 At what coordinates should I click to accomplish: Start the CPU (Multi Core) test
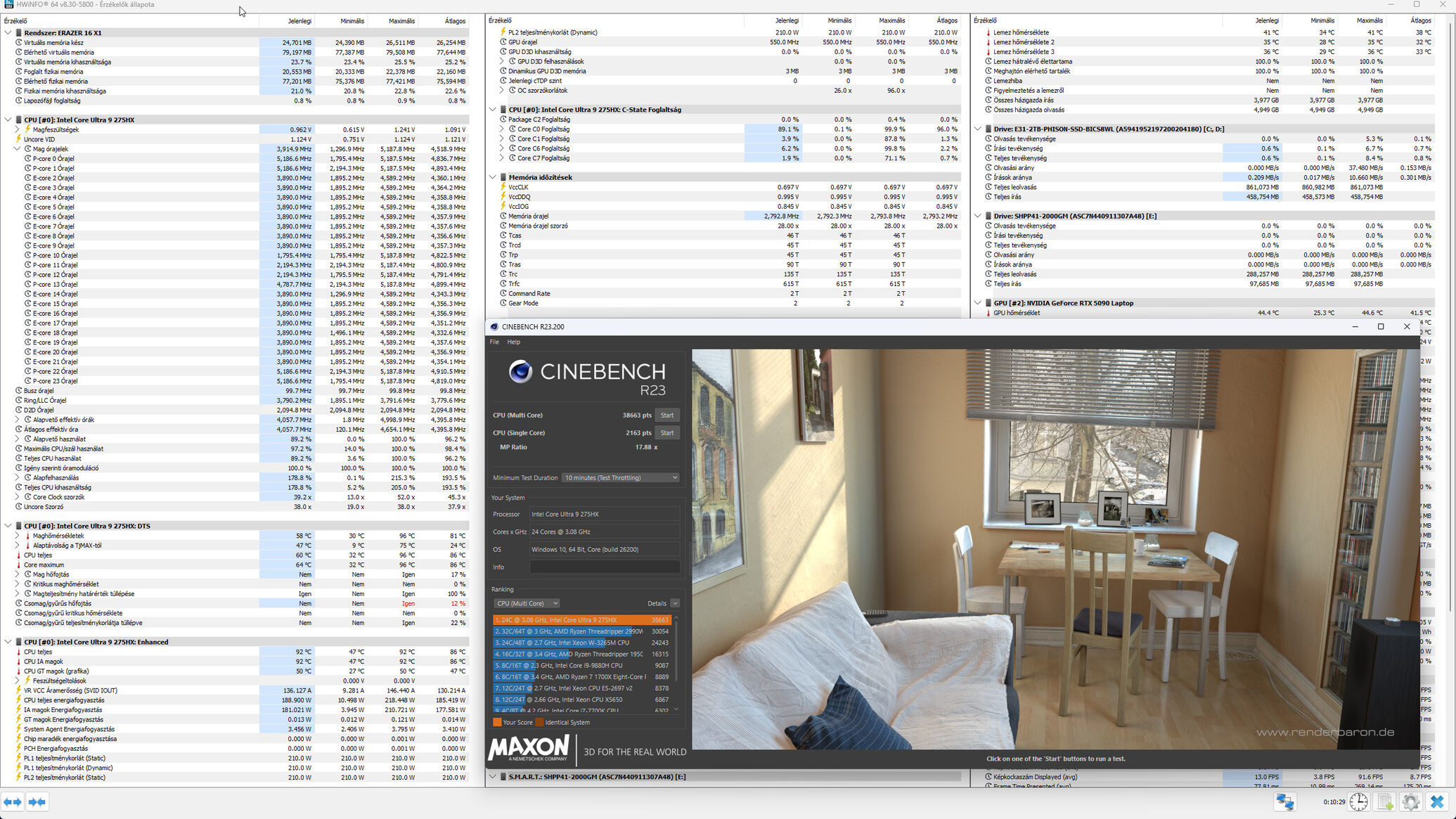[666, 415]
